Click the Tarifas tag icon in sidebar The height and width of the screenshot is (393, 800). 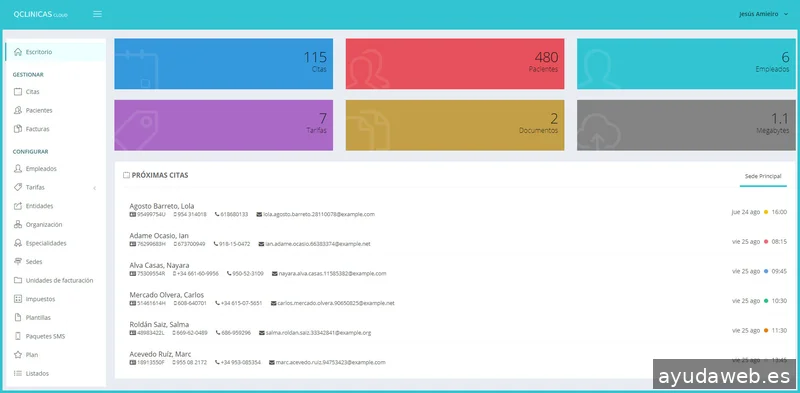coord(18,187)
